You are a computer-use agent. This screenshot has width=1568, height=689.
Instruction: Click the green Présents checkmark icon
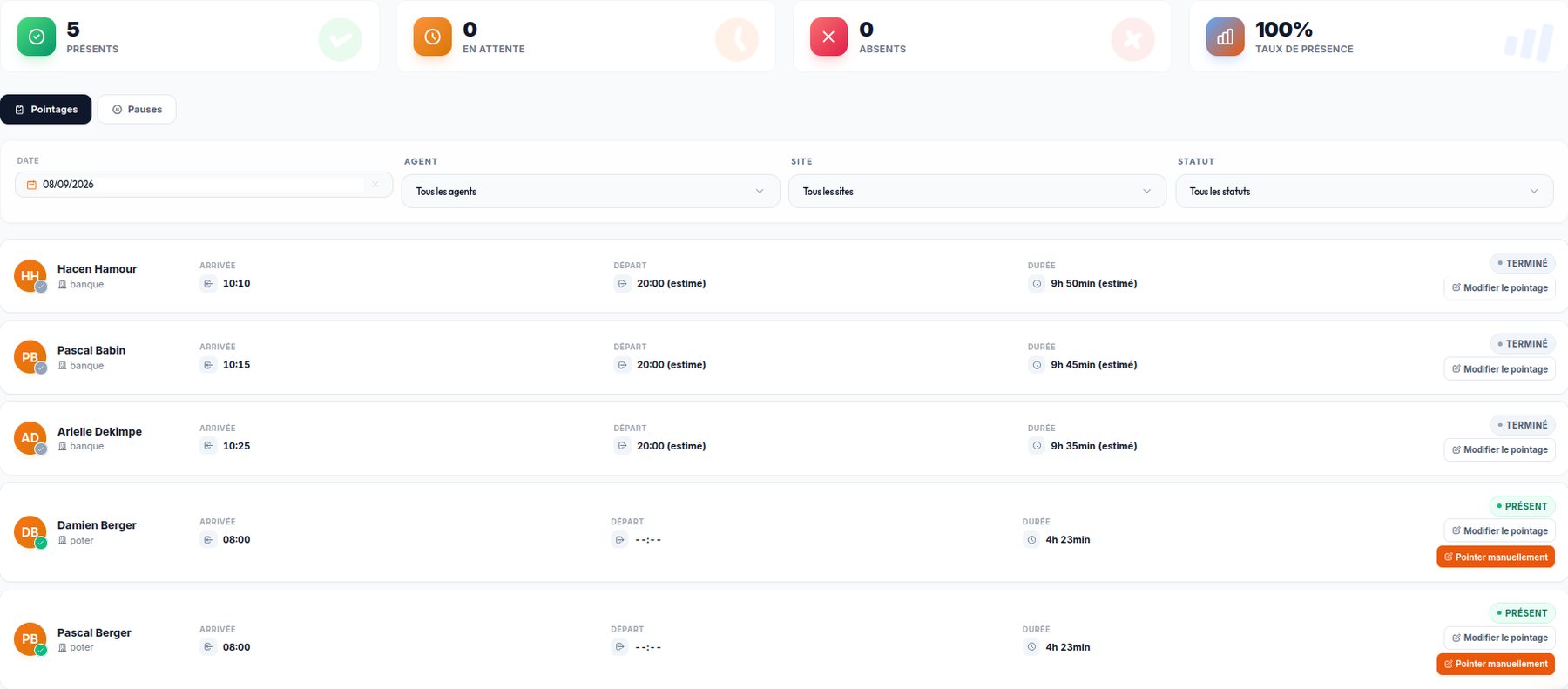[37, 37]
